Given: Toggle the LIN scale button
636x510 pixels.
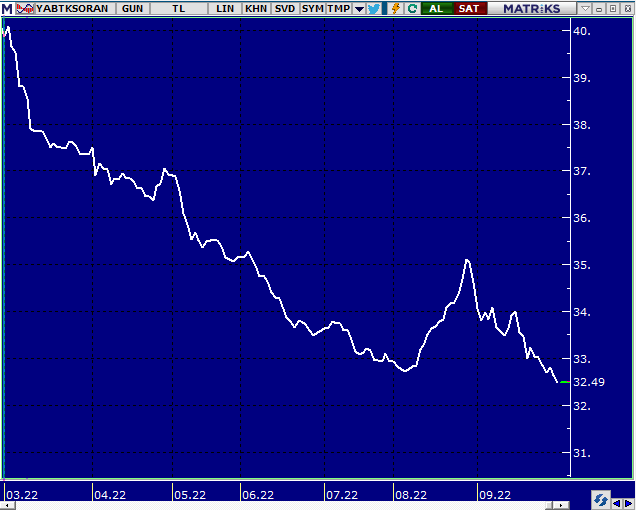Looking at the screenshot, I should [225, 9].
